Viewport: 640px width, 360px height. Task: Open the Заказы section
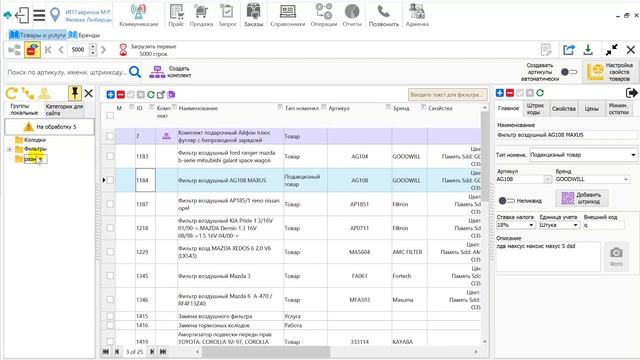(253, 15)
